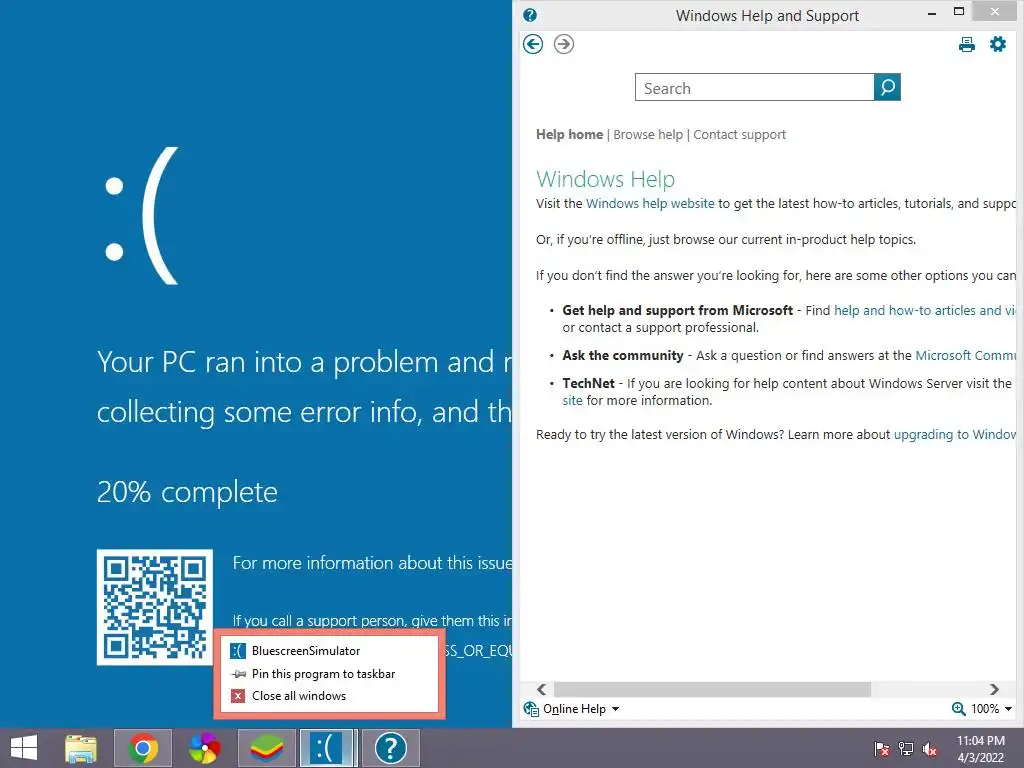Click the search magnifier button
This screenshot has height=768, width=1024.
point(887,87)
